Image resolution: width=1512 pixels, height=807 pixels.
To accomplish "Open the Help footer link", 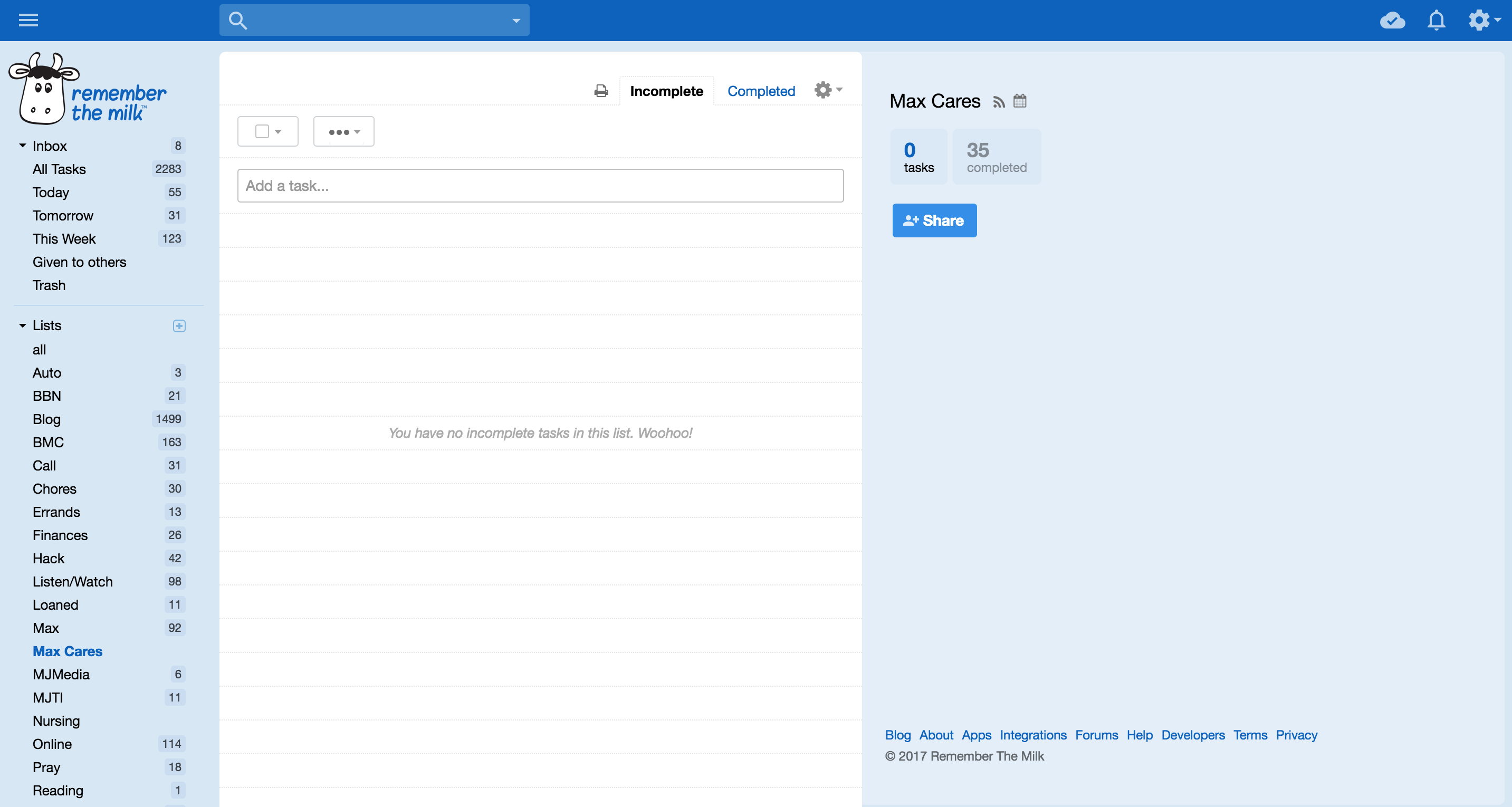I will (x=1140, y=735).
